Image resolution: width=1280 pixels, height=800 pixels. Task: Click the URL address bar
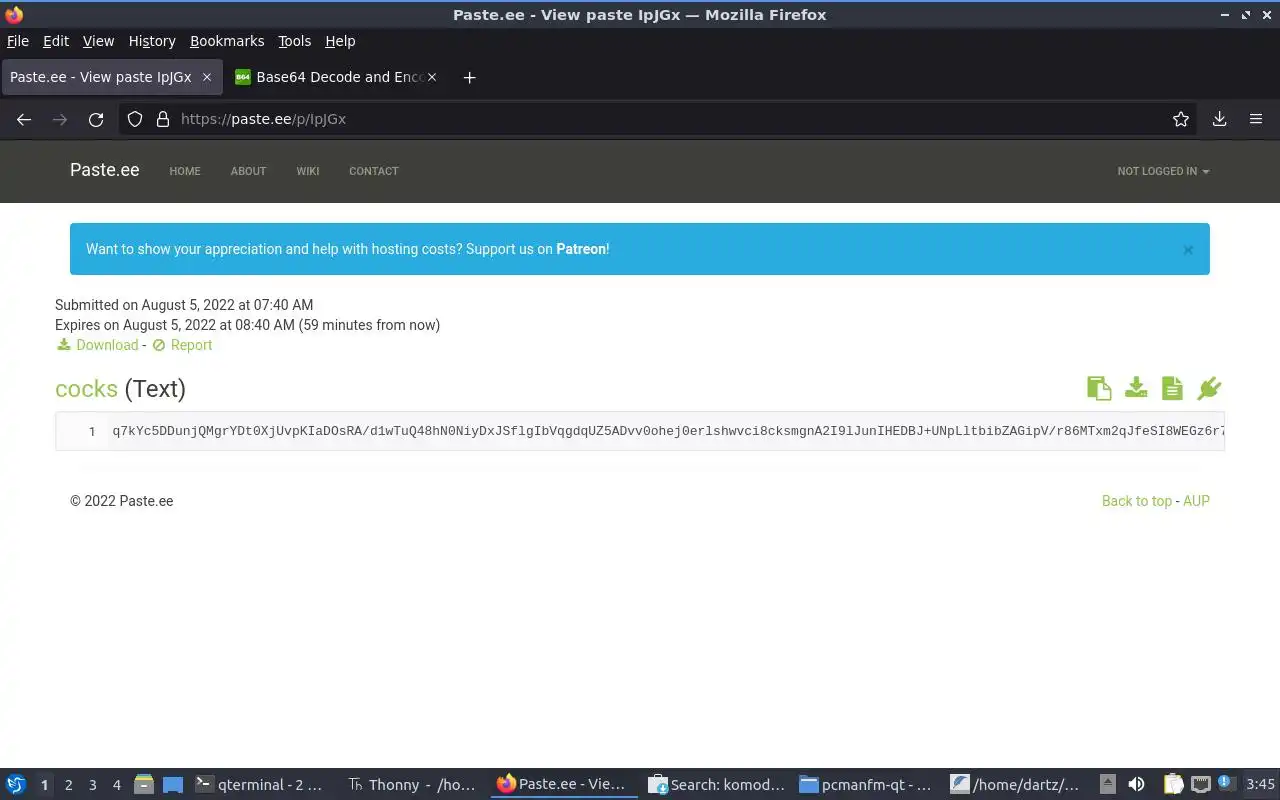tap(660, 119)
